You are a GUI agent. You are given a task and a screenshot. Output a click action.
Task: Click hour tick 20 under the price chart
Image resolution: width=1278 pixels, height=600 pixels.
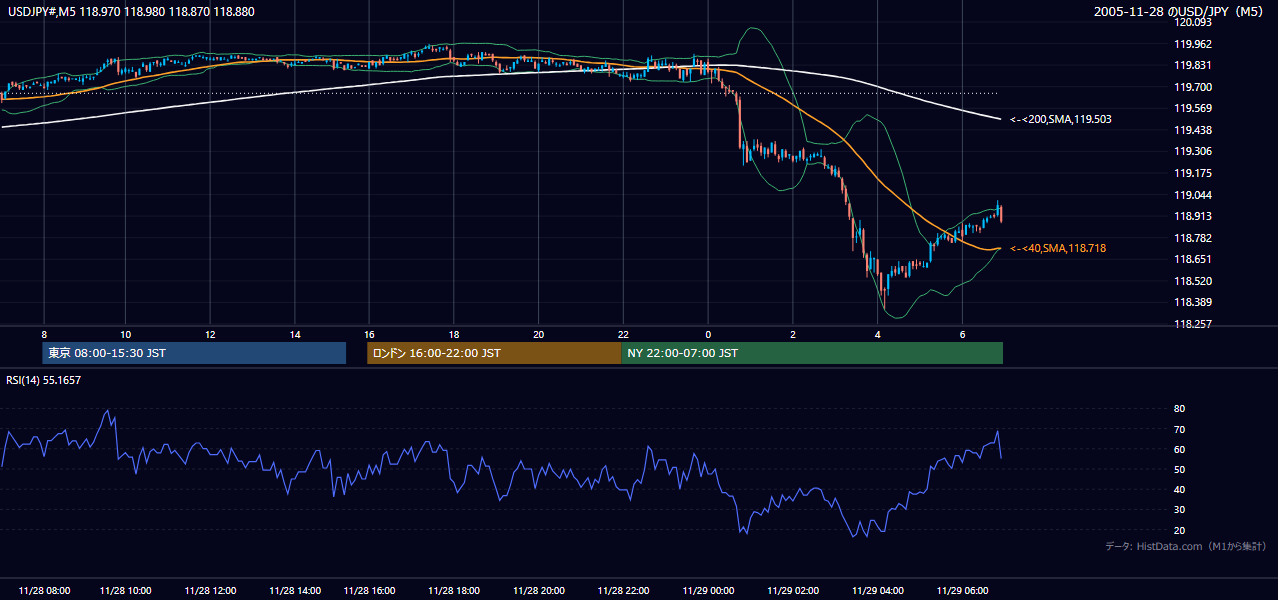click(539, 334)
